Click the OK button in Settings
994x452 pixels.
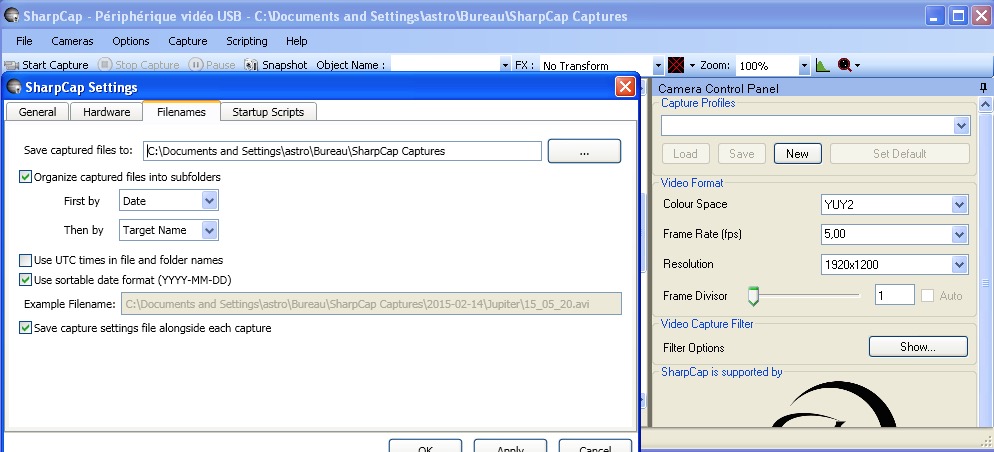425,445
